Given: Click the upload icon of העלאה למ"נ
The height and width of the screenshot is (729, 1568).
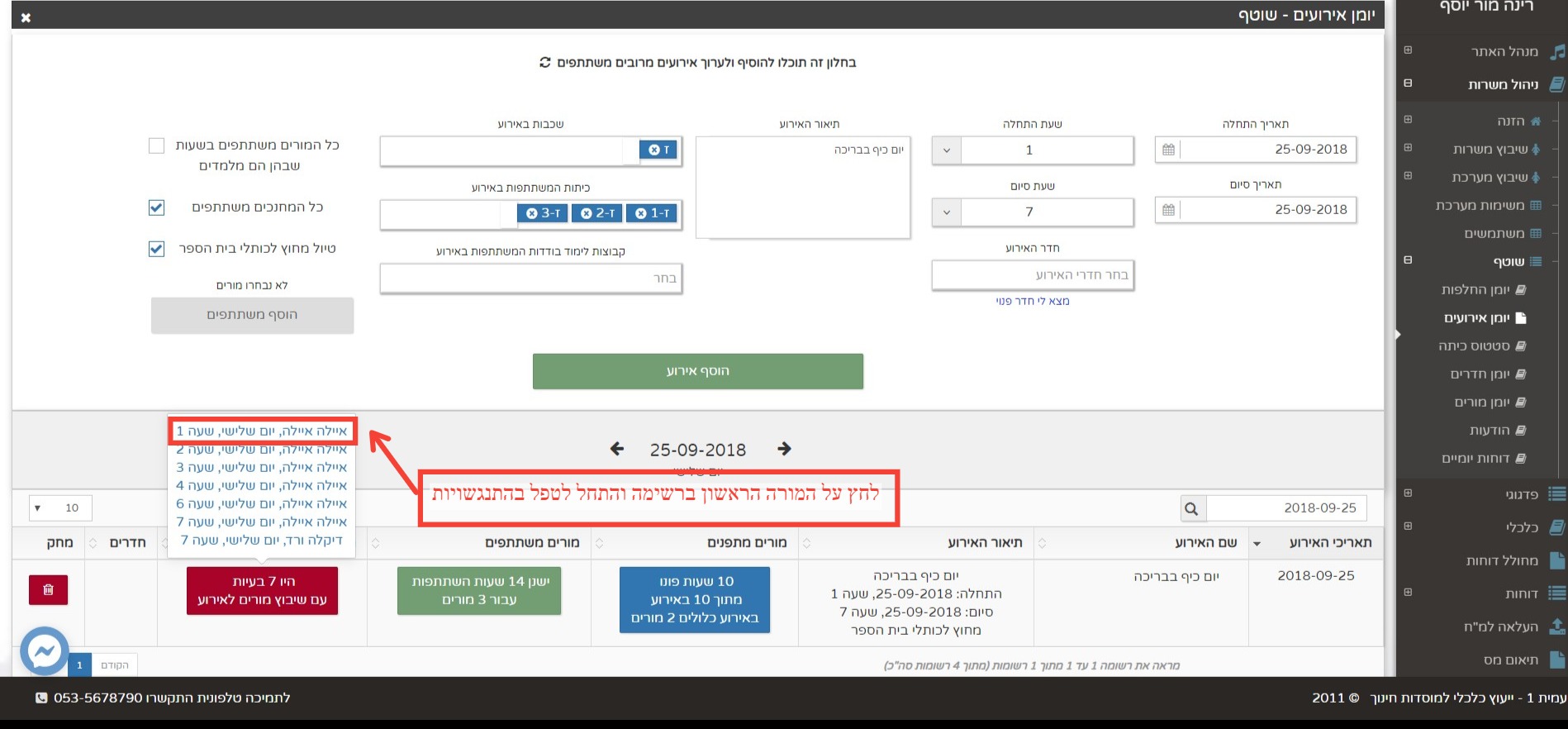Looking at the screenshot, I should coord(1557,627).
